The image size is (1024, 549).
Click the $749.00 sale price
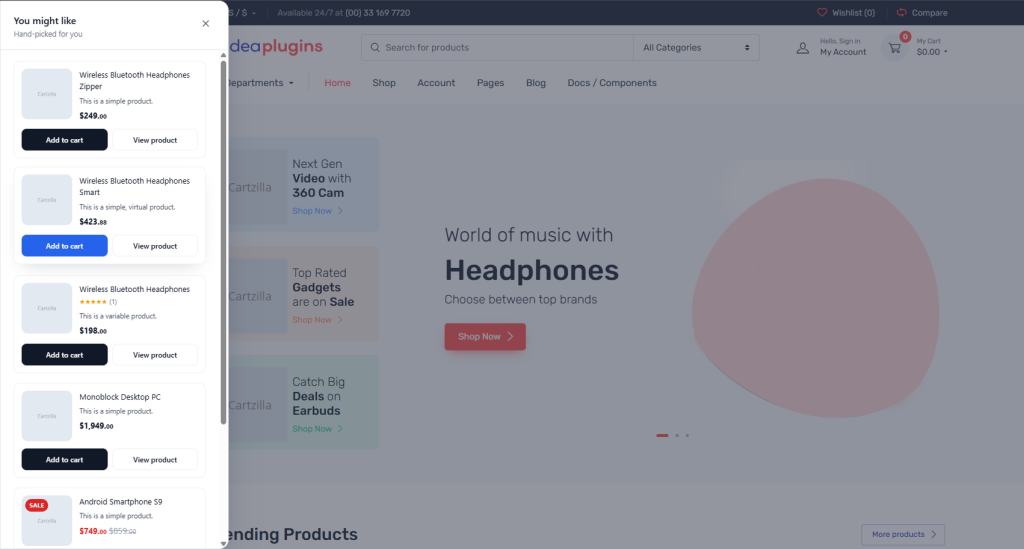tap(93, 531)
